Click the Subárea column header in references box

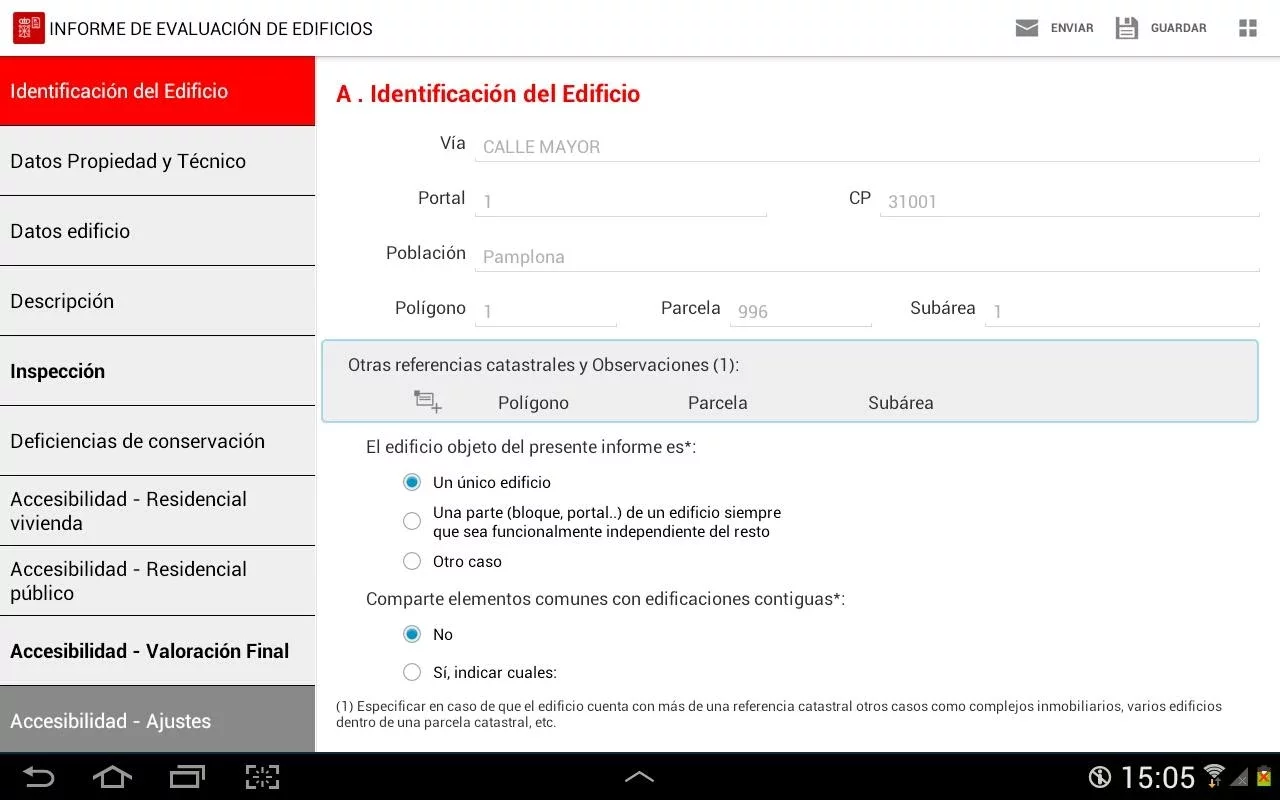(x=901, y=403)
